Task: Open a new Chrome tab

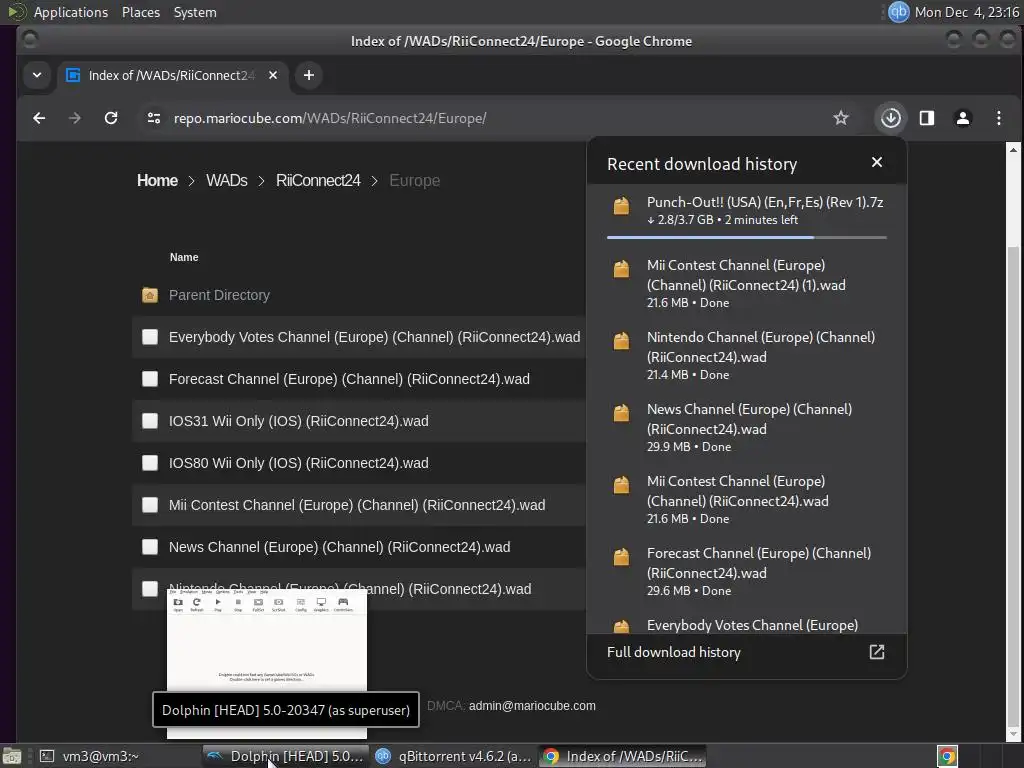Action: pos(309,75)
